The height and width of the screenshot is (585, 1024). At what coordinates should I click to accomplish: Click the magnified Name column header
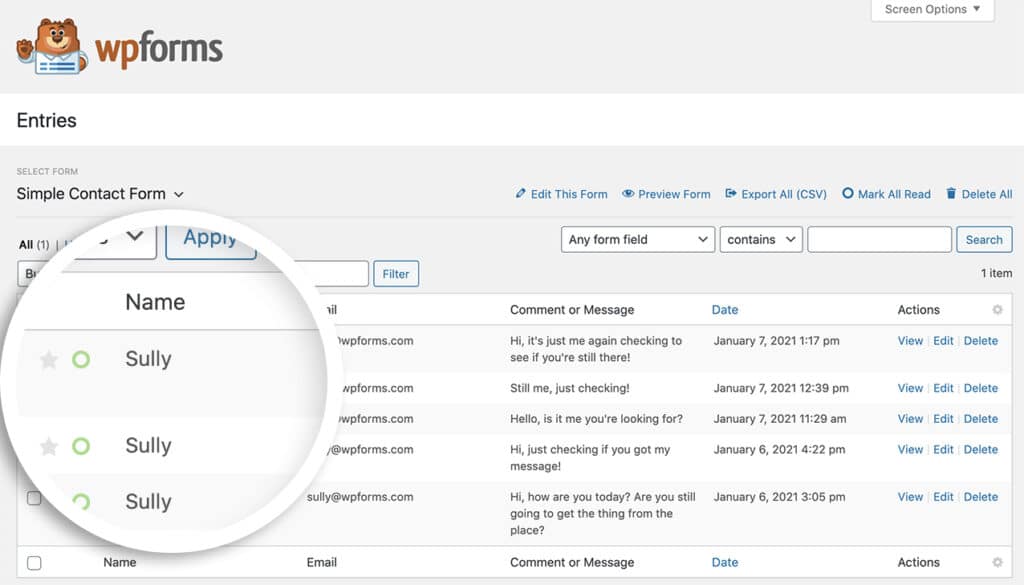pyautogui.click(x=155, y=302)
